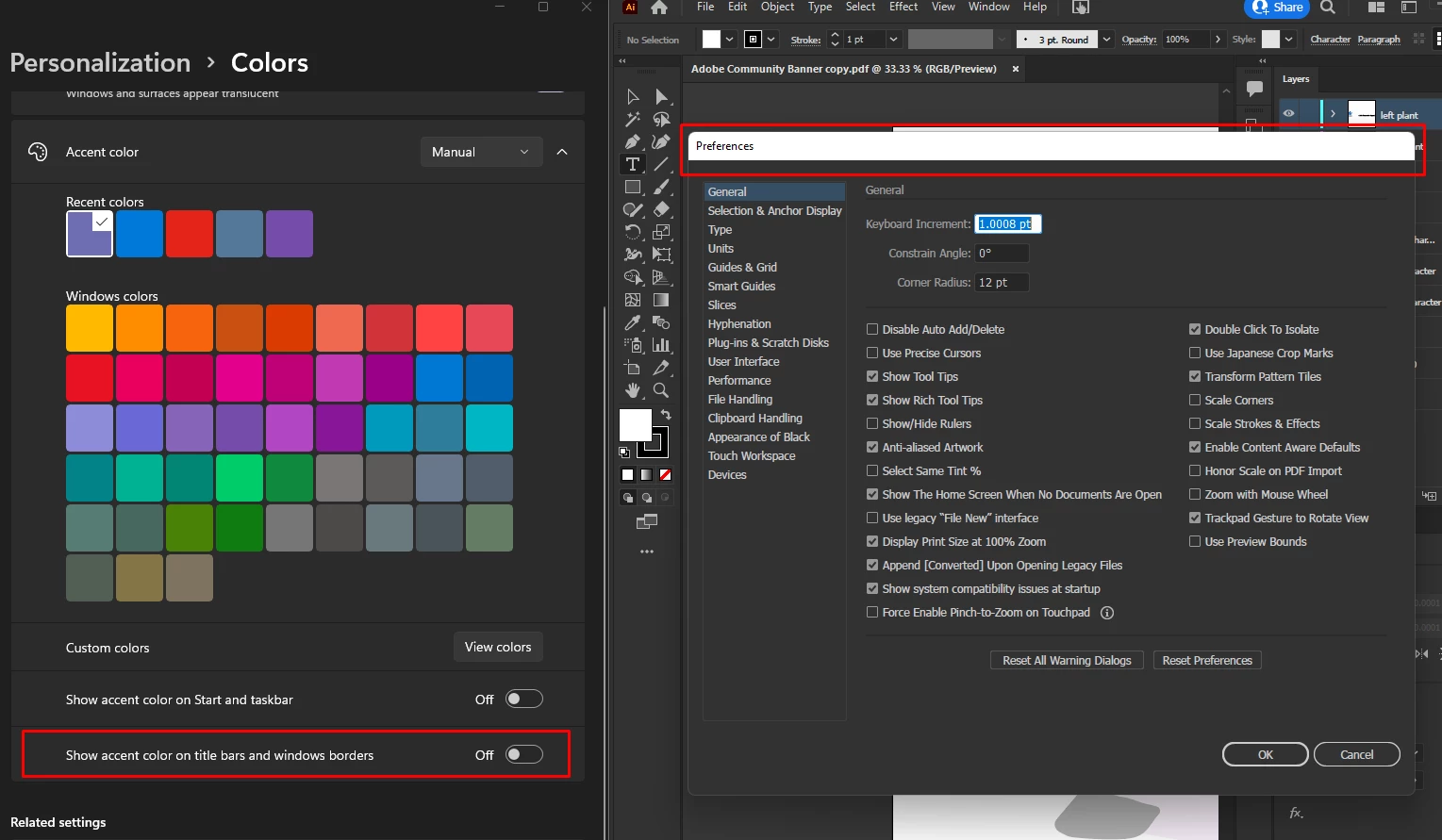Open the Window menu in Illustrator
The width and height of the screenshot is (1442, 840).
tap(988, 7)
